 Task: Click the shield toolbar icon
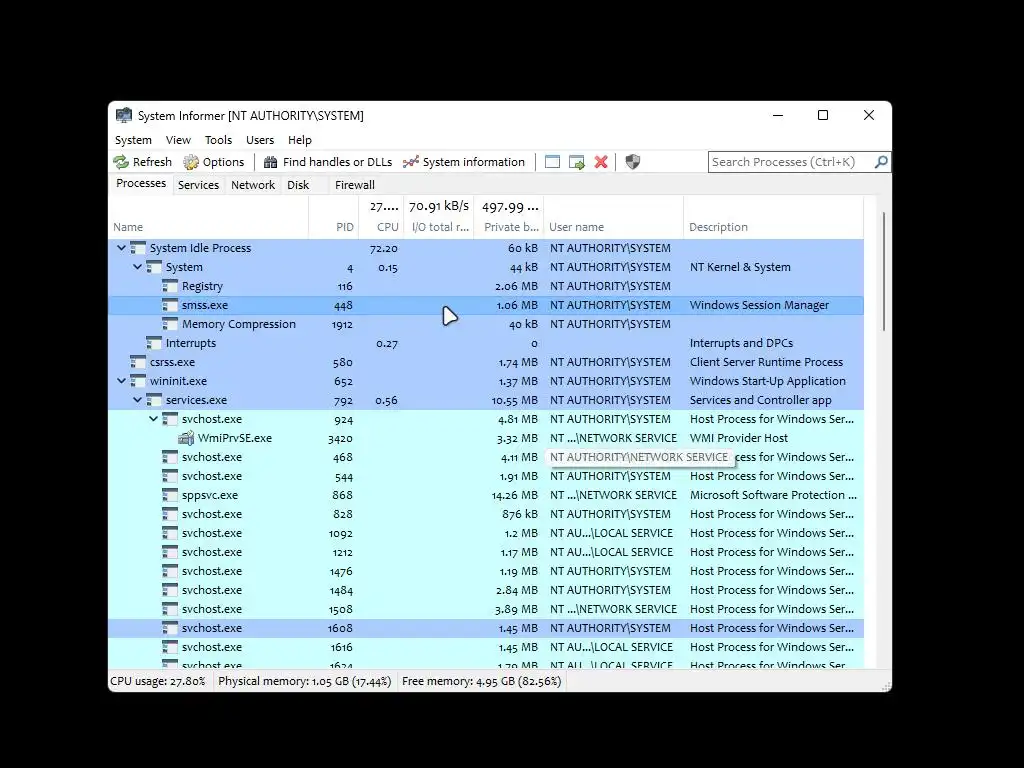click(633, 162)
